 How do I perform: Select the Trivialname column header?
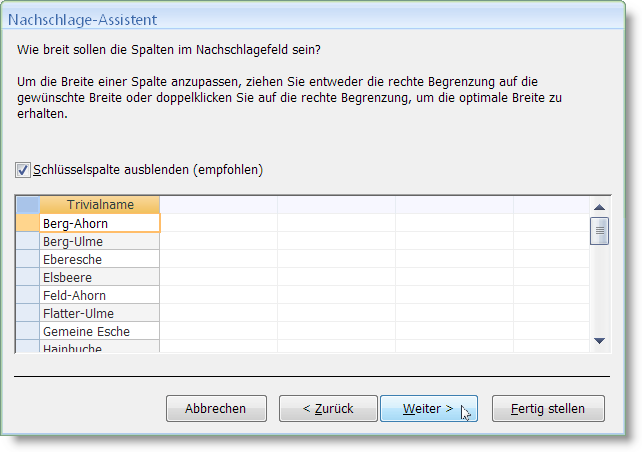99,205
